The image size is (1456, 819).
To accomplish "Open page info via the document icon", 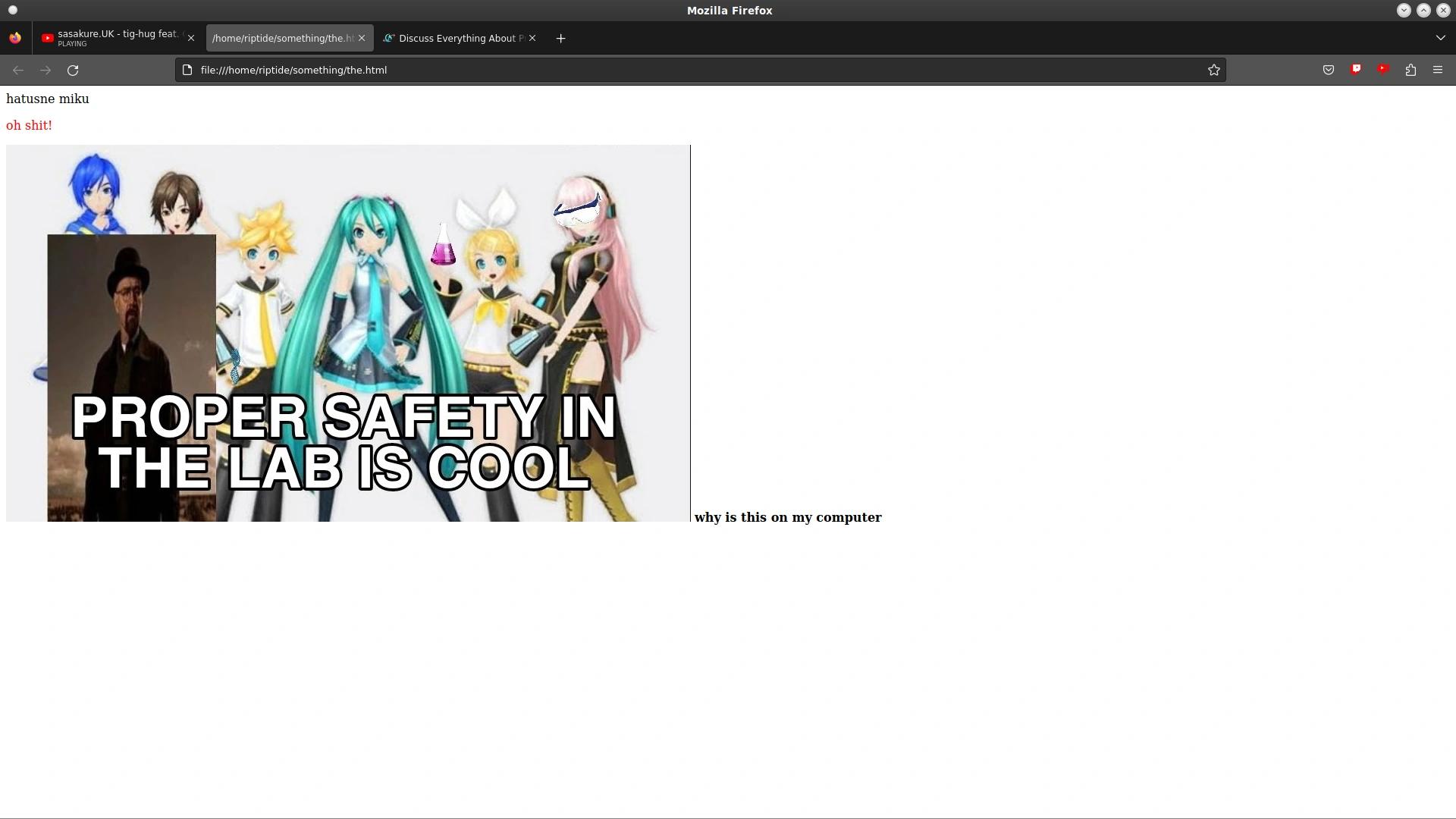I will [x=186, y=69].
